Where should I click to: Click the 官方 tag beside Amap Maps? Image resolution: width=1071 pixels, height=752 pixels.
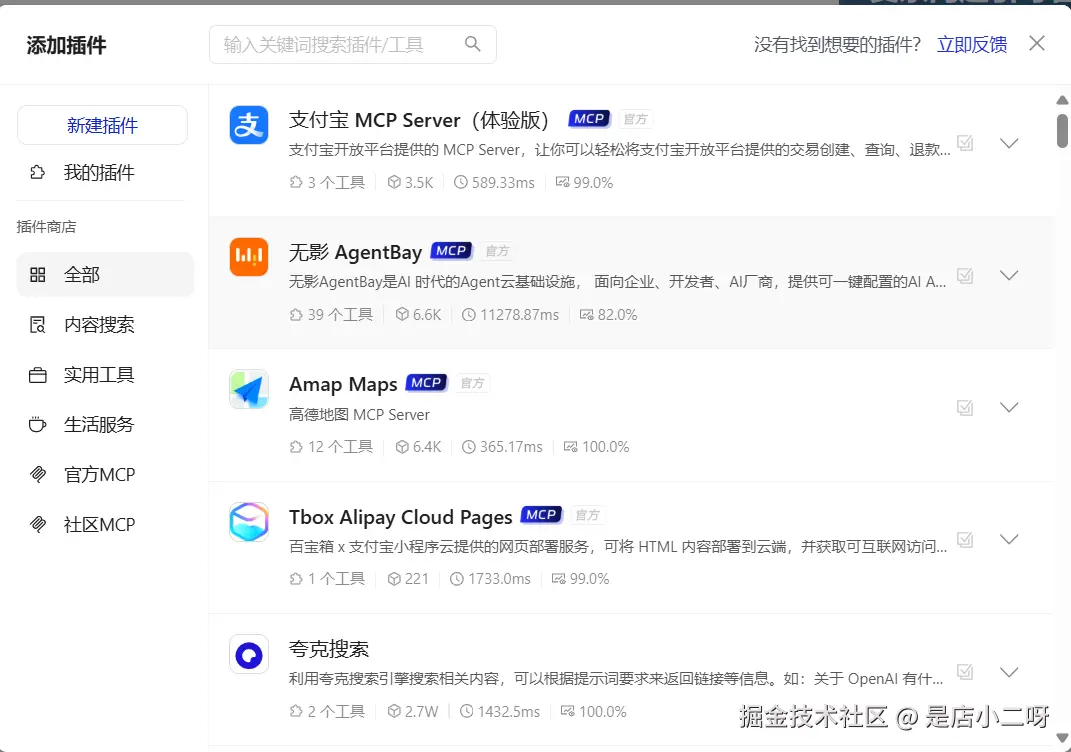pos(472,383)
